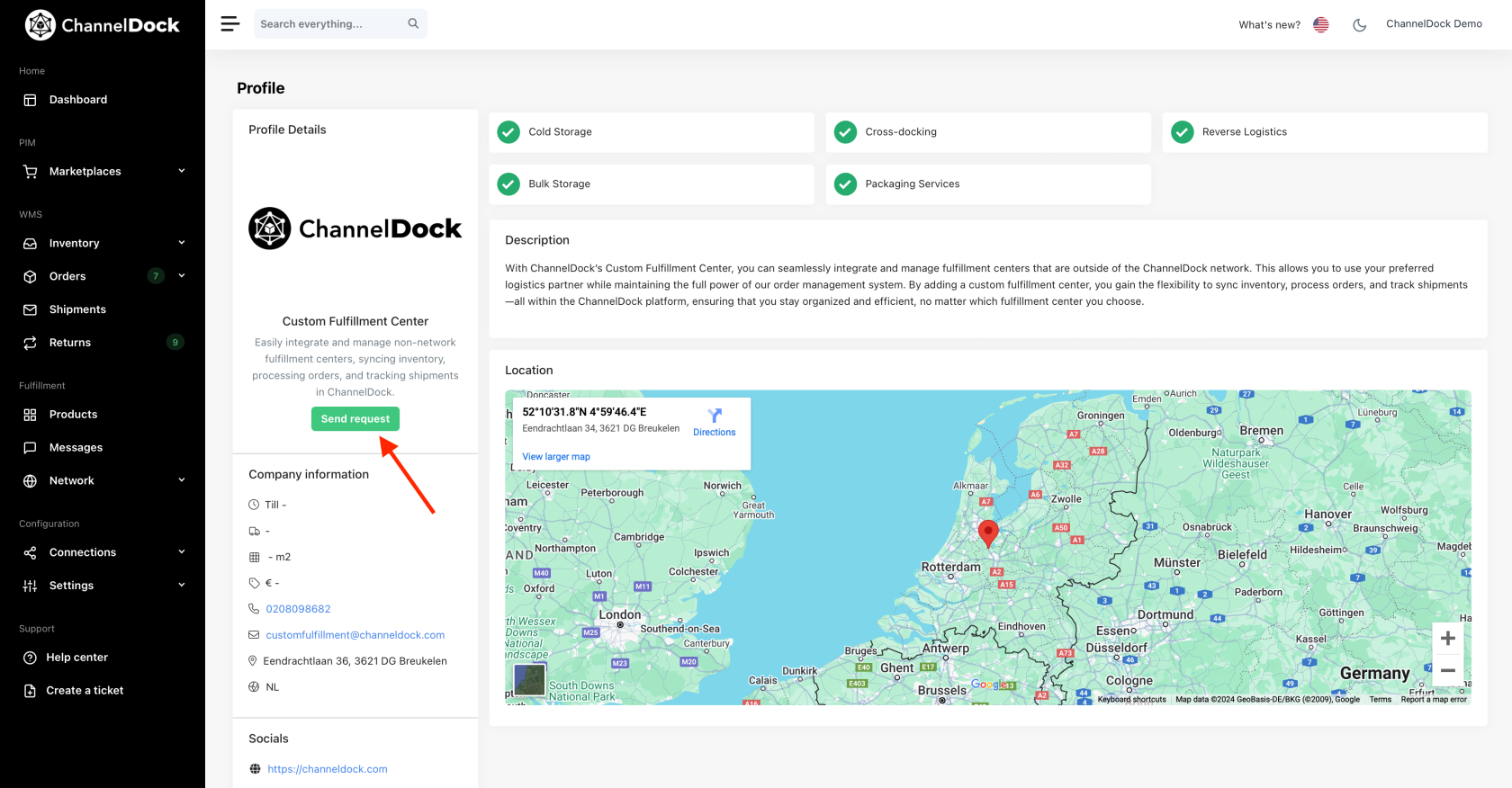Click View larger map link

point(556,457)
